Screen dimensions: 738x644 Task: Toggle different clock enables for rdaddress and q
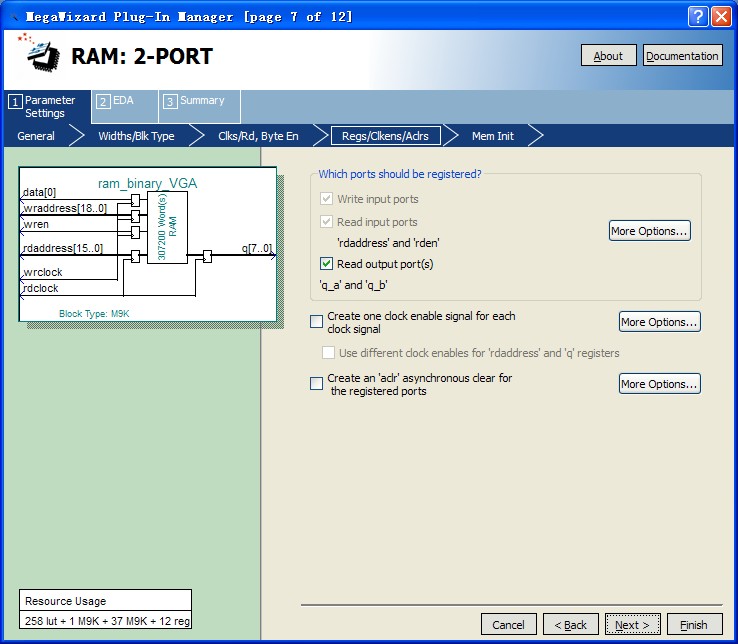coord(328,353)
